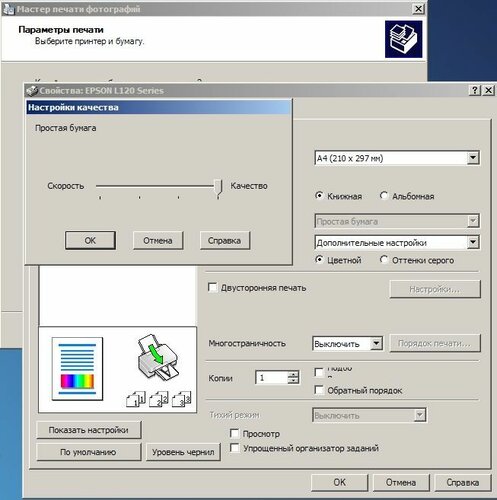Increase copies with the spinner up arrow
This screenshot has width=497, height=500.
click(x=293, y=374)
